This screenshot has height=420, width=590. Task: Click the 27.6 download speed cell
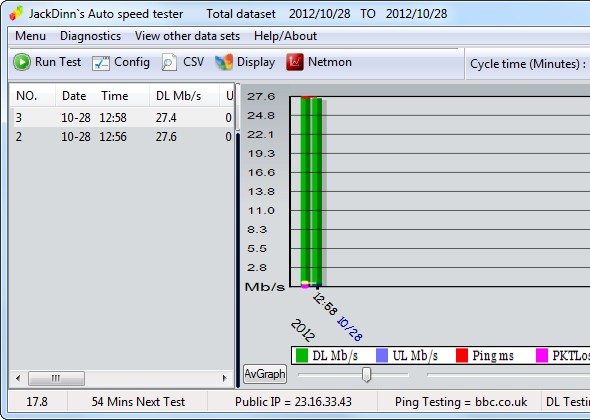click(166, 137)
